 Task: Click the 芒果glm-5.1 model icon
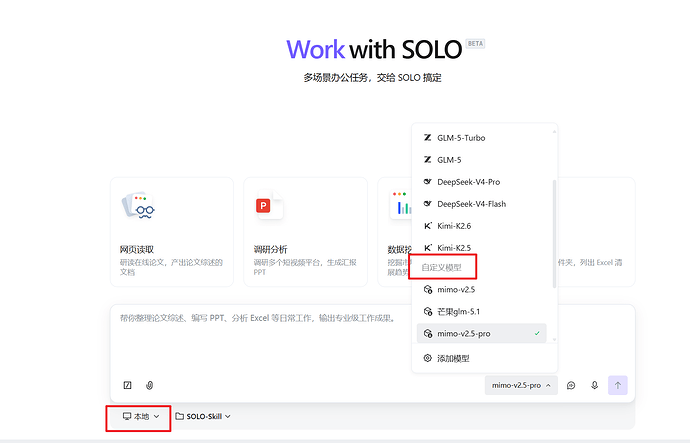[x=427, y=311]
